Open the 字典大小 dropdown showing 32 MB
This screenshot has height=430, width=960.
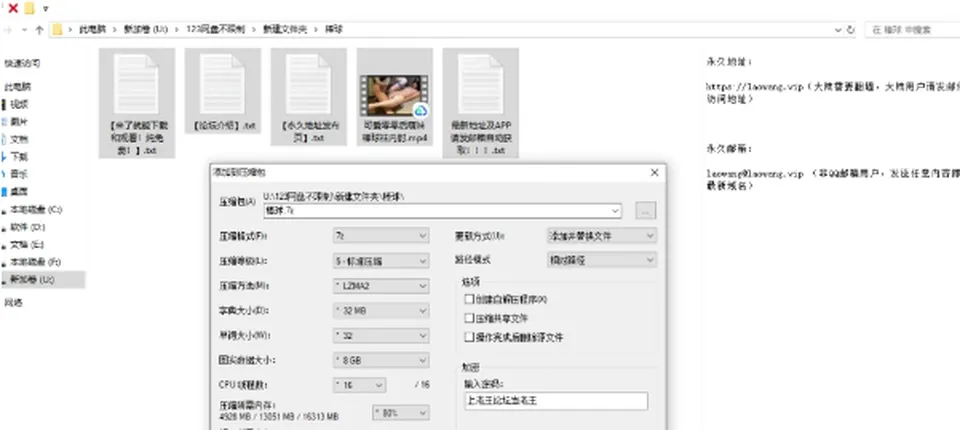(381, 311)
